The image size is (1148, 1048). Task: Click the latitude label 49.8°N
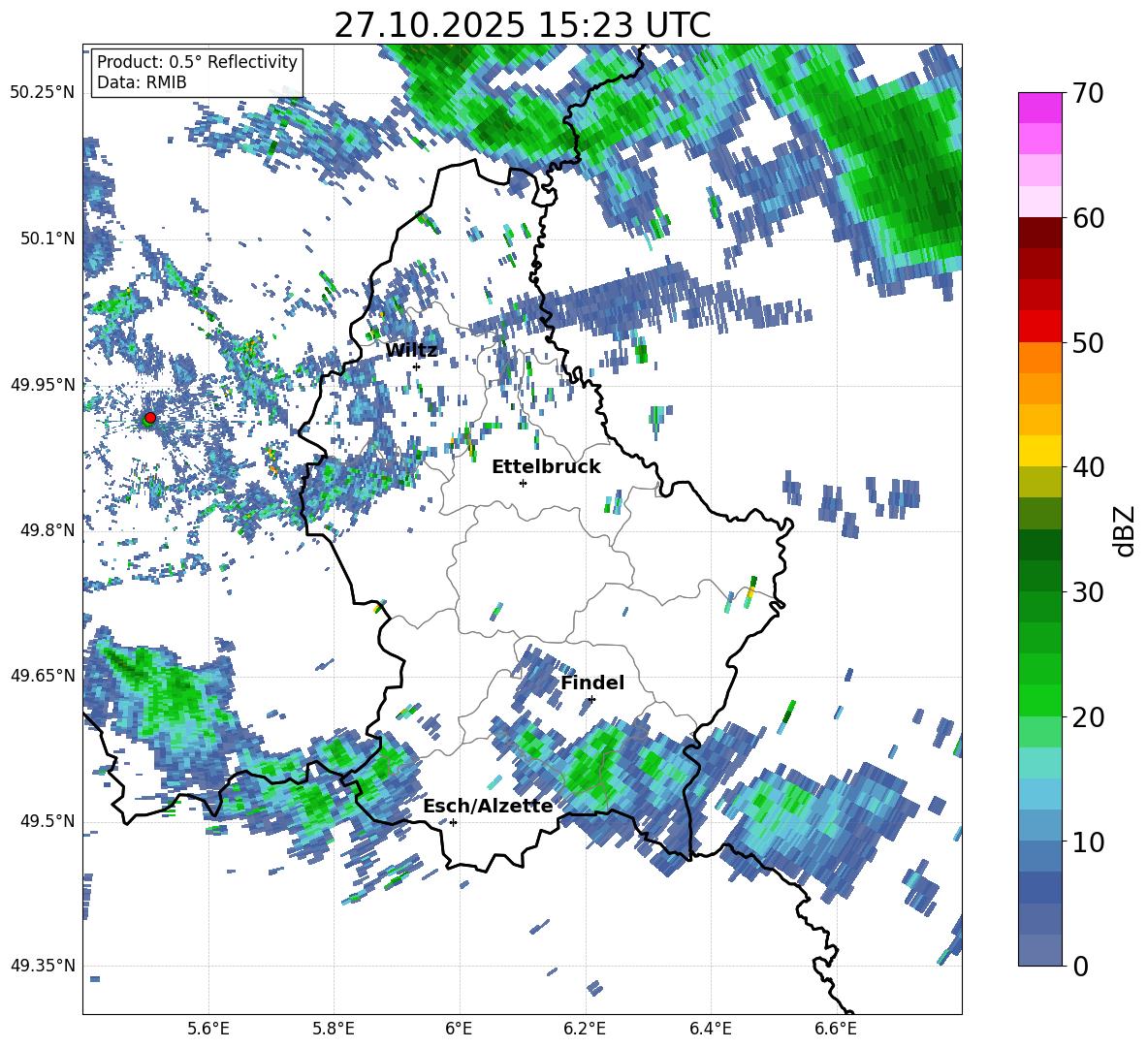tap(47, 530)
